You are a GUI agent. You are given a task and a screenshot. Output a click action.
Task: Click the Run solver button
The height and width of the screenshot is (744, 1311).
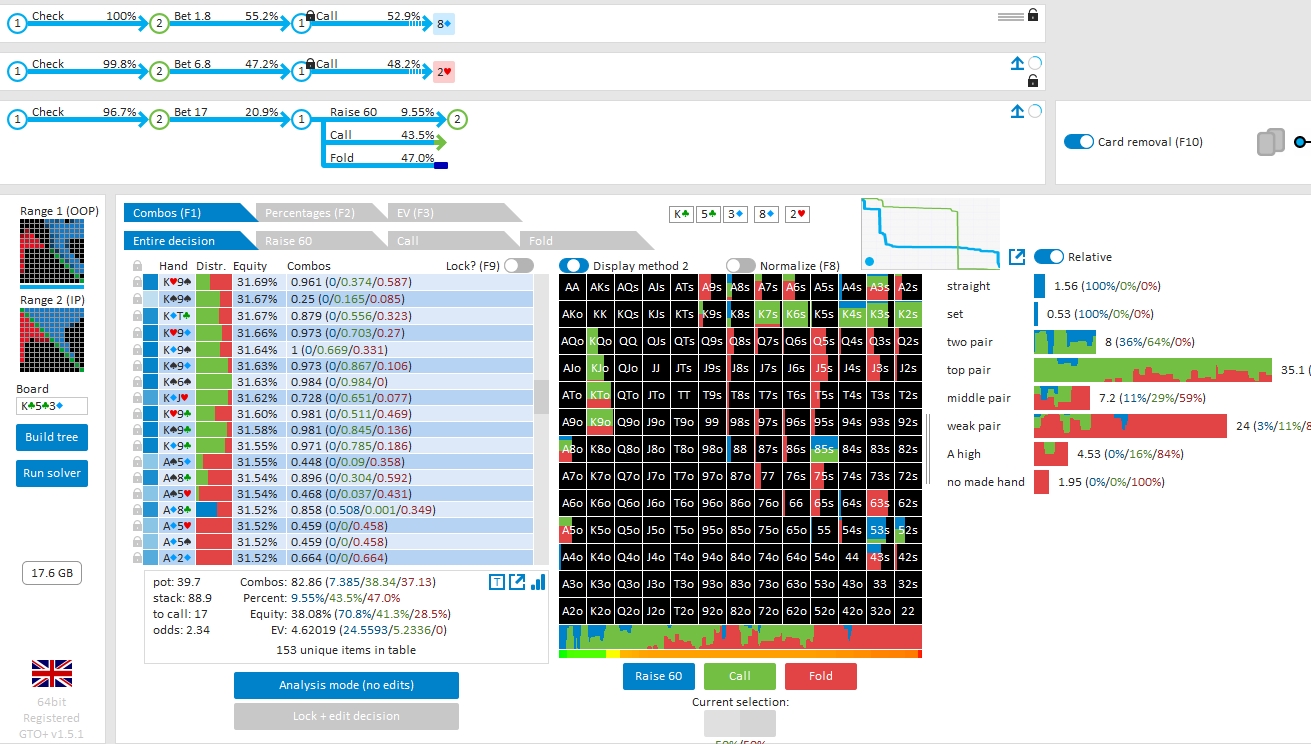point(52,473)
